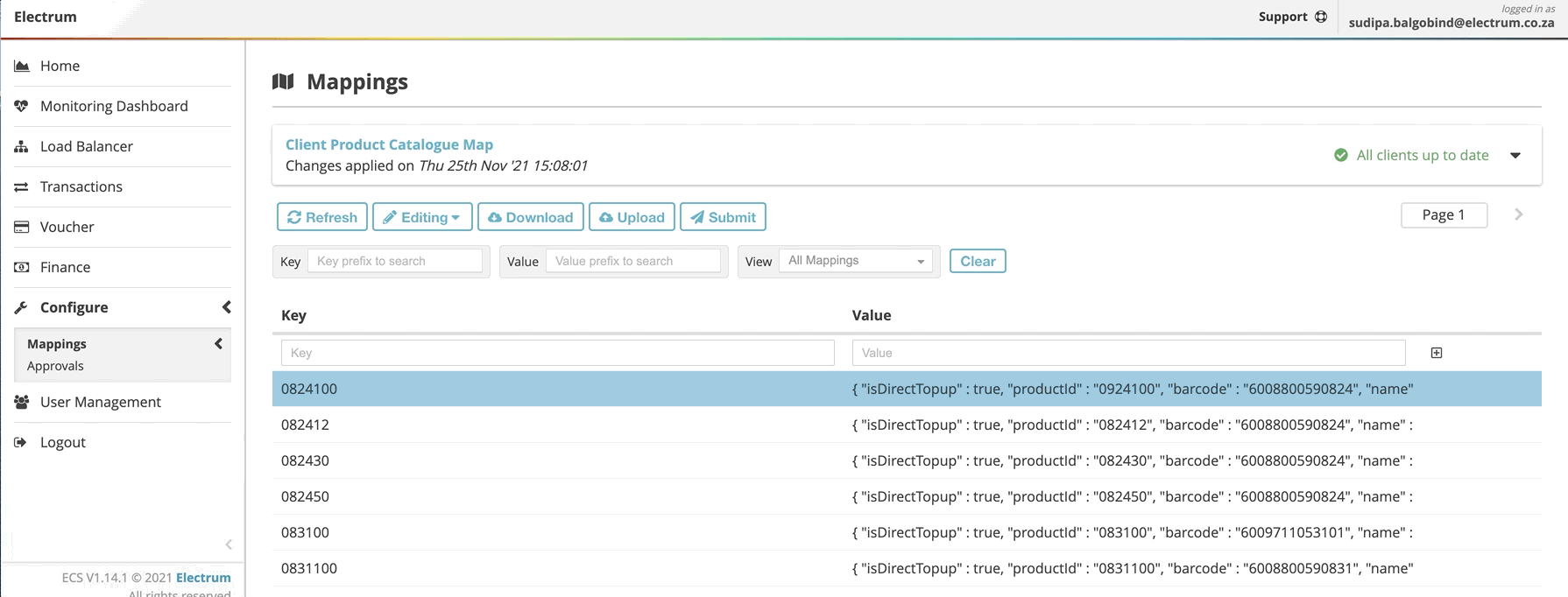Open the All Mappings view dropdown
This screenshot has width=1568, height=597.
(855, 261)
